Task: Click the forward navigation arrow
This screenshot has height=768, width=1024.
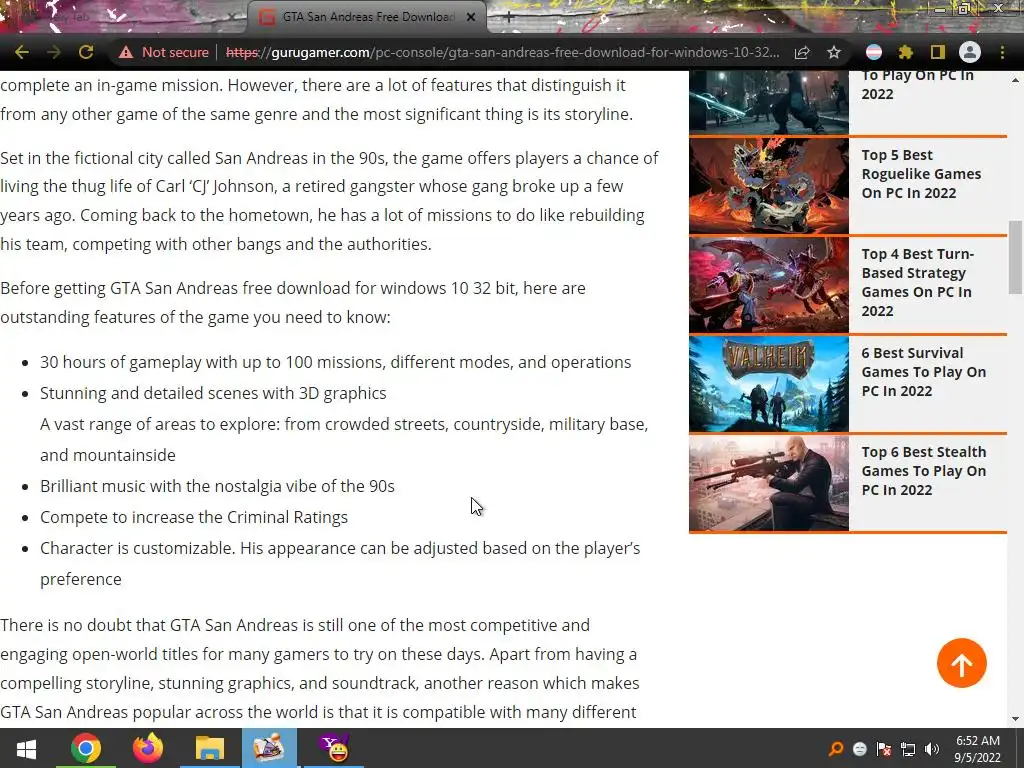Action: (x=54, y=52)
